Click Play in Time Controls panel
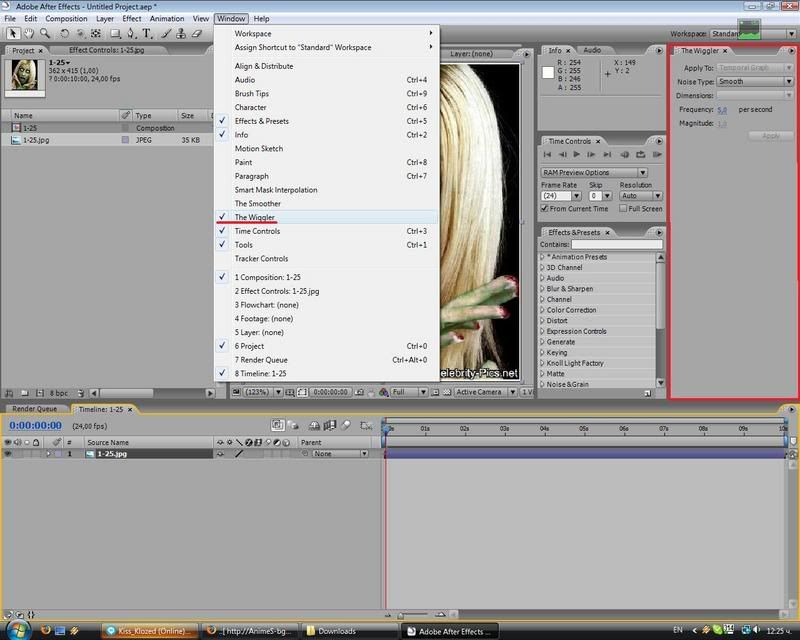Screen dimensions: 800x640 [577, 155]
